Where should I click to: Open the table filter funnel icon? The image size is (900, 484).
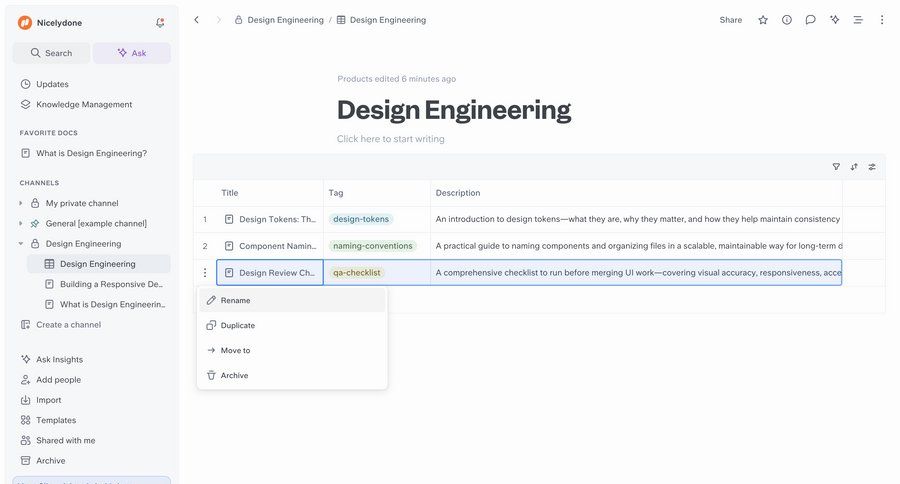point(836,167)
